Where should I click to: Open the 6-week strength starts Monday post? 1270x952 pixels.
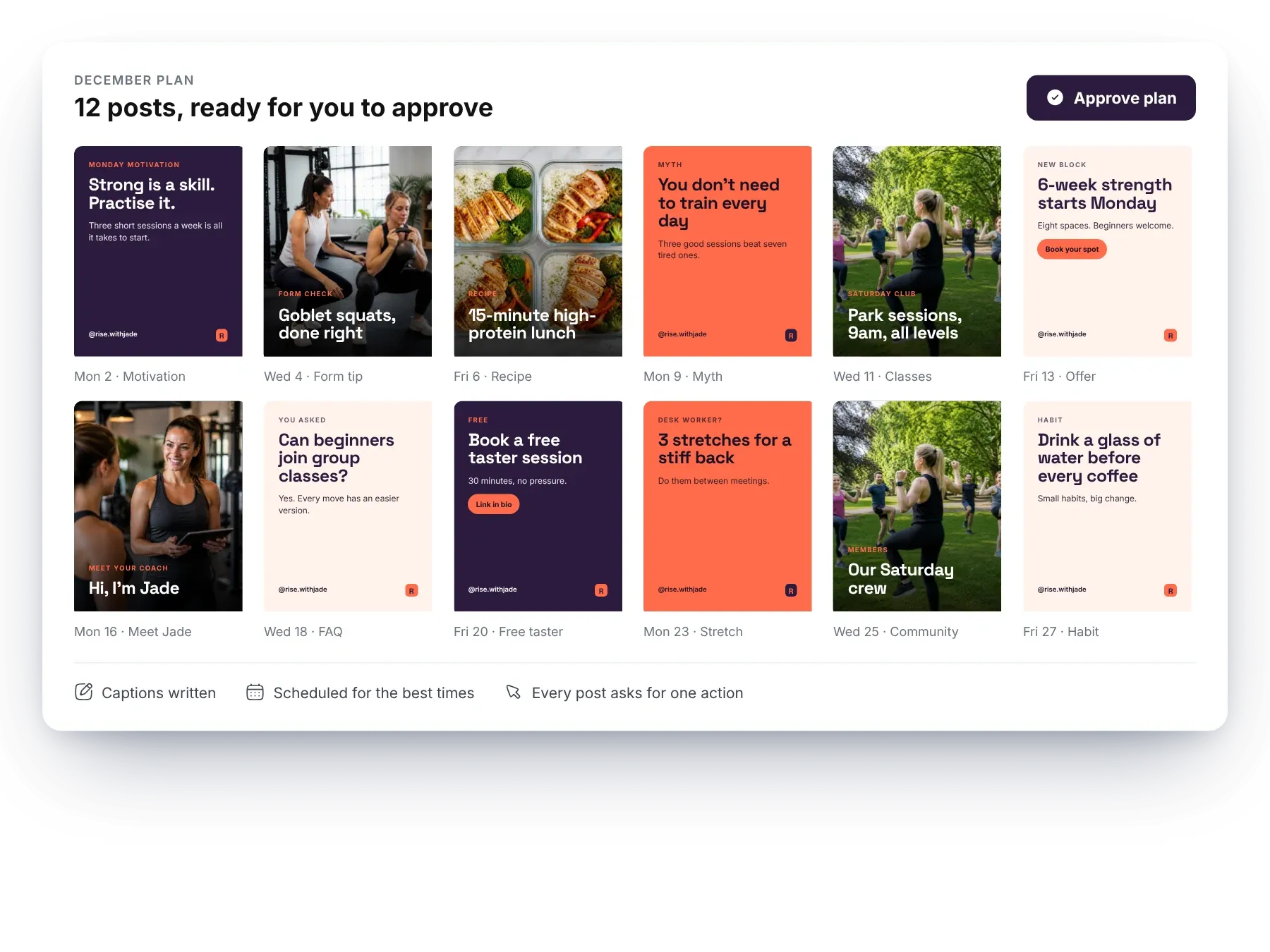1107,251
